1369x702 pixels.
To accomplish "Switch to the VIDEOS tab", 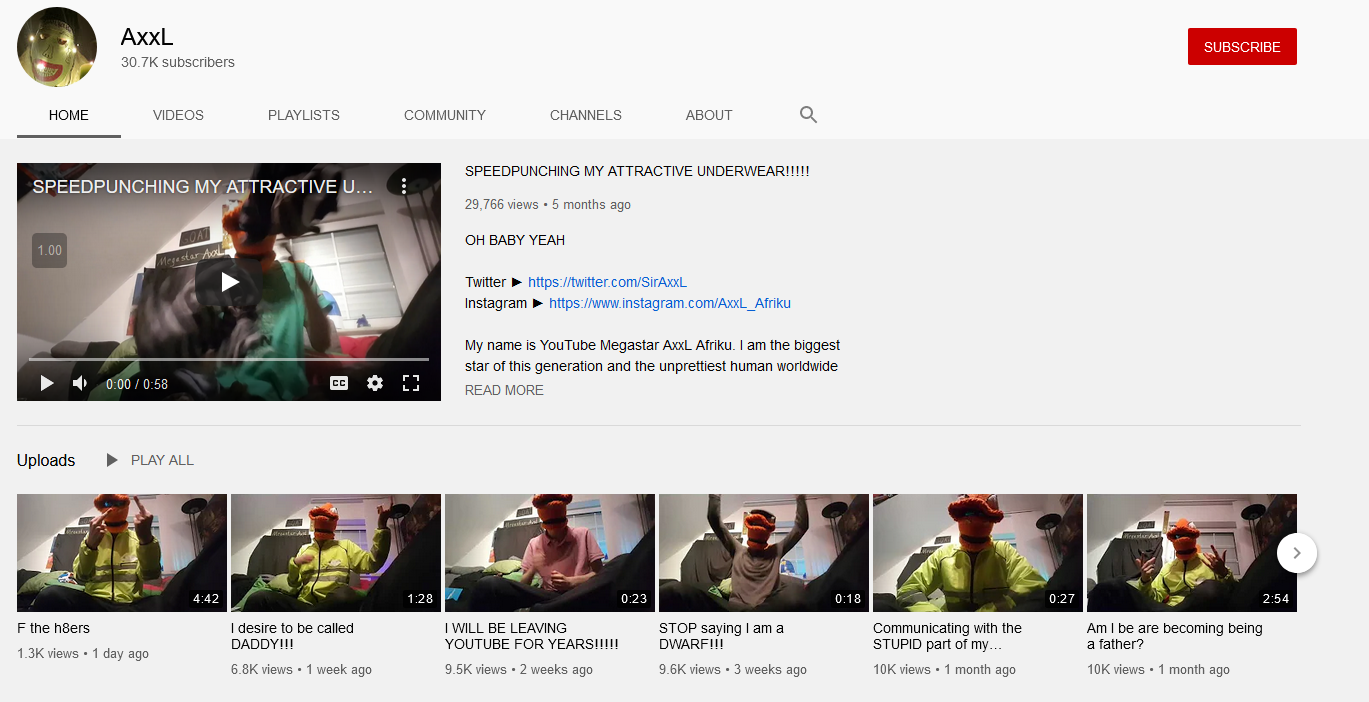I will tap(178, 115).
